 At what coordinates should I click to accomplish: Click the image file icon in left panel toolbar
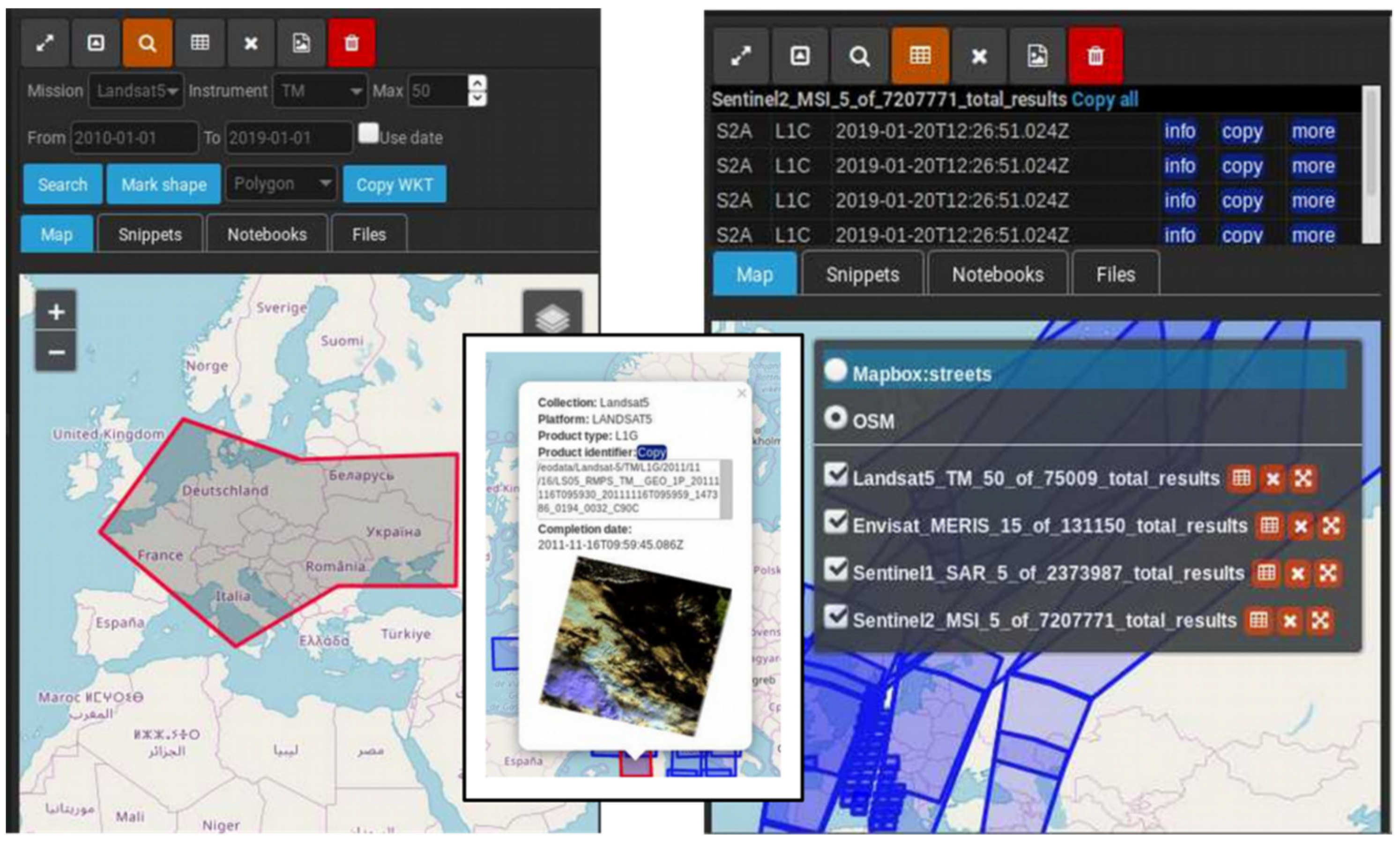301,43
